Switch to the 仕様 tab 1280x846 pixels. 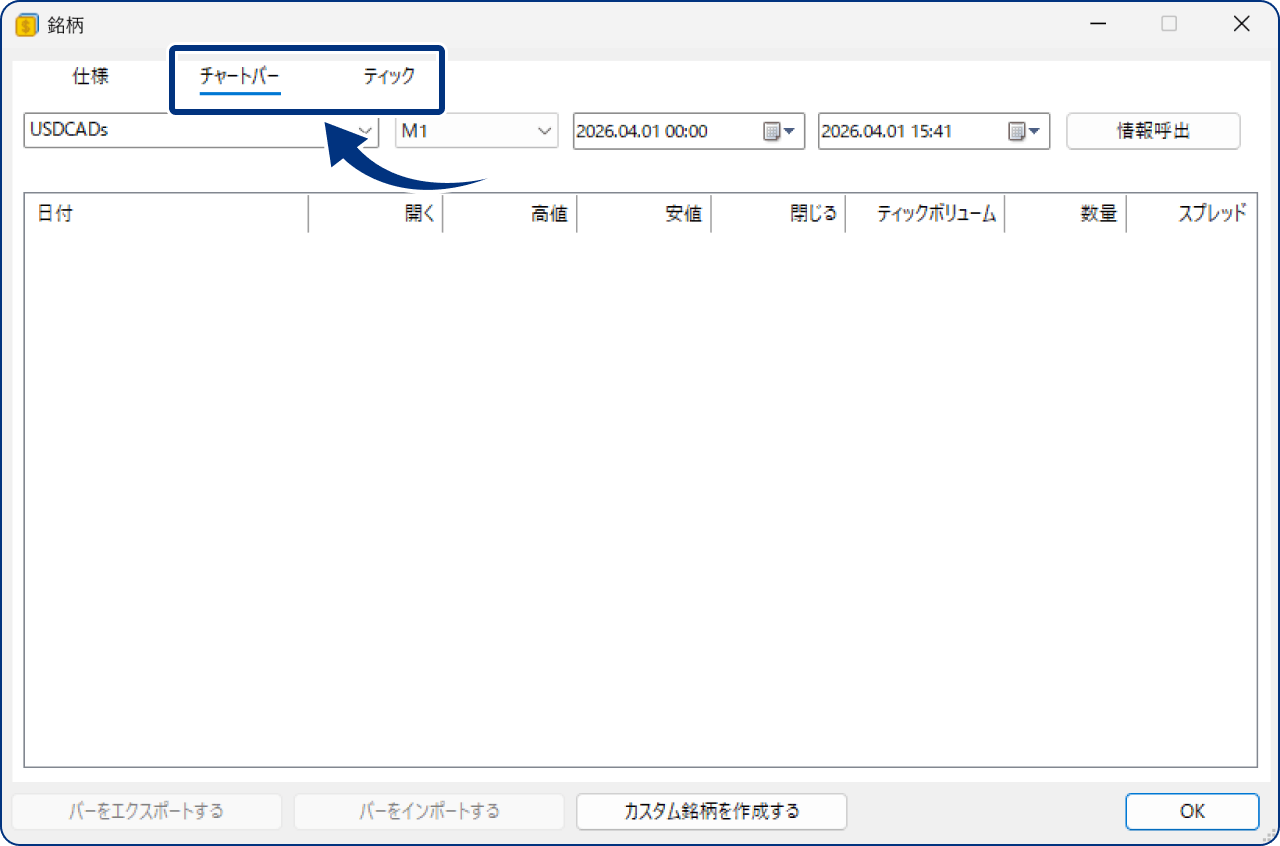point(90,76)
